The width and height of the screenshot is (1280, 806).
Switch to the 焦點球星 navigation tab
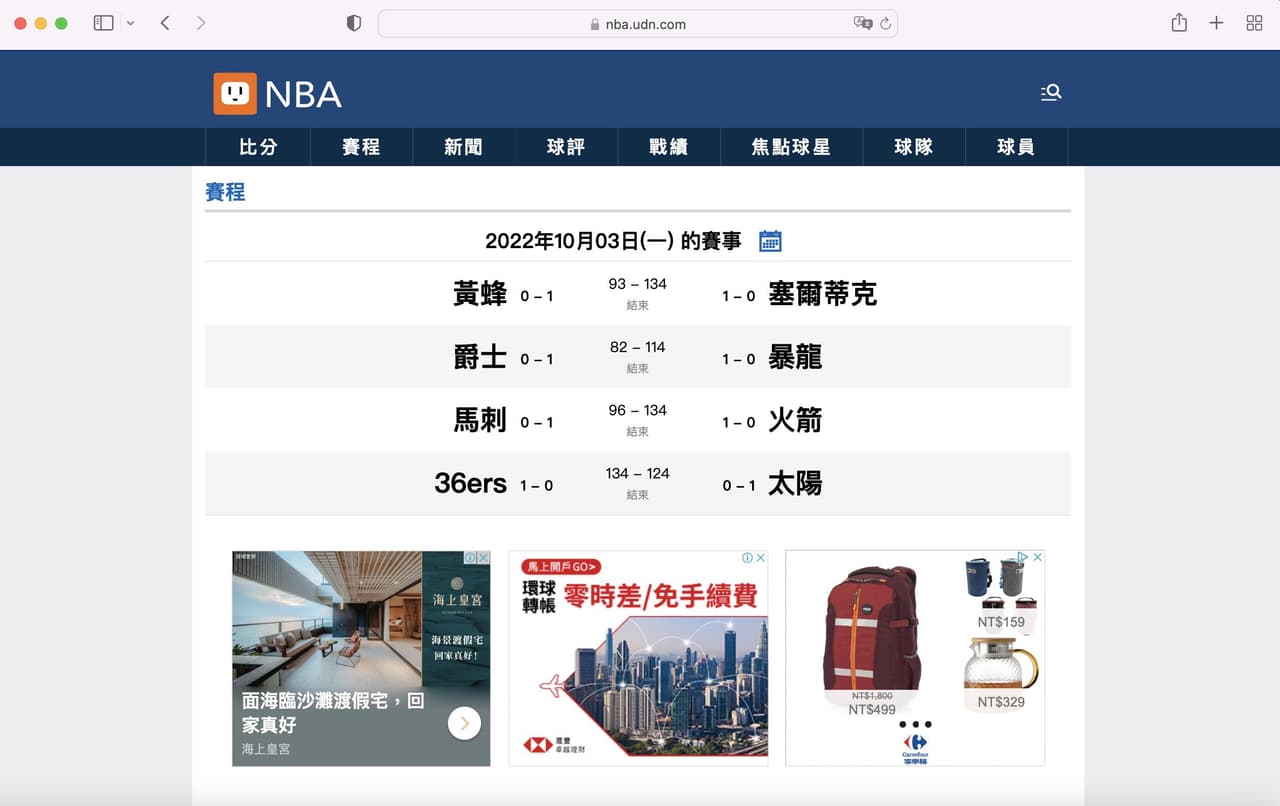click(791, 147)
